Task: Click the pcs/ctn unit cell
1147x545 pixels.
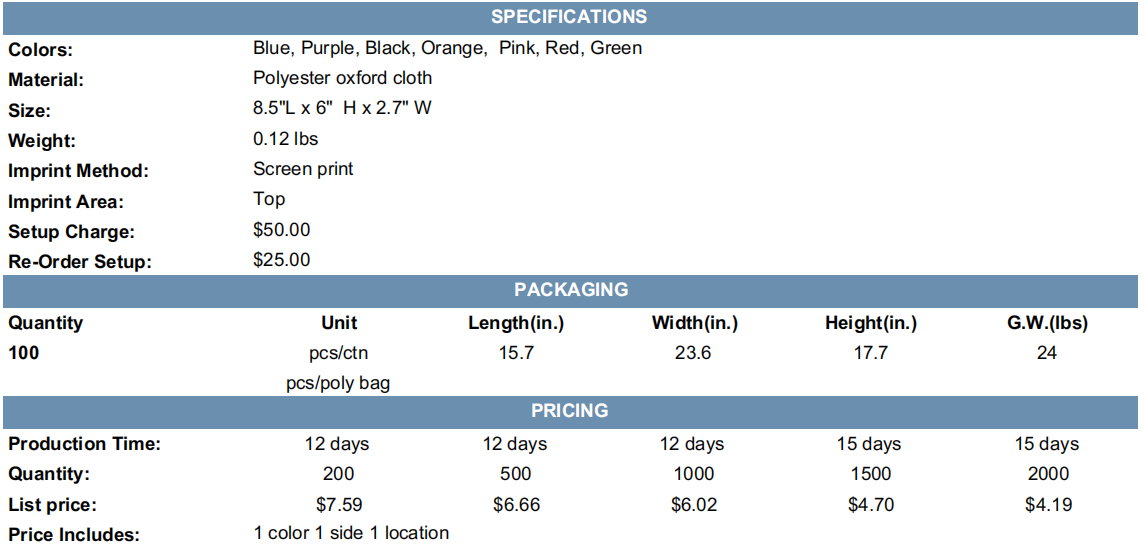Action: pos(339,354)
